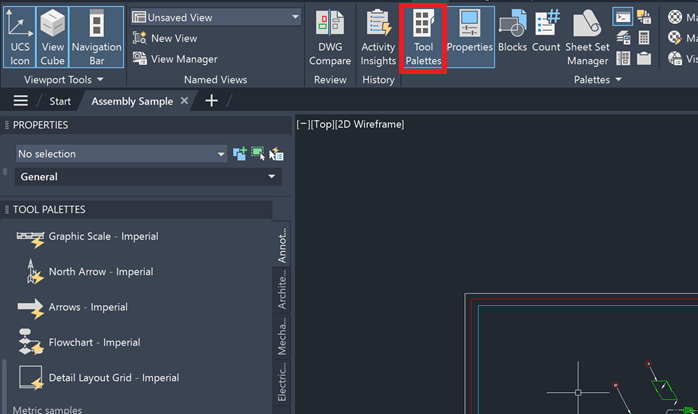698x414 pixels.
Task: Open View Manager
Action: (175, 59)
